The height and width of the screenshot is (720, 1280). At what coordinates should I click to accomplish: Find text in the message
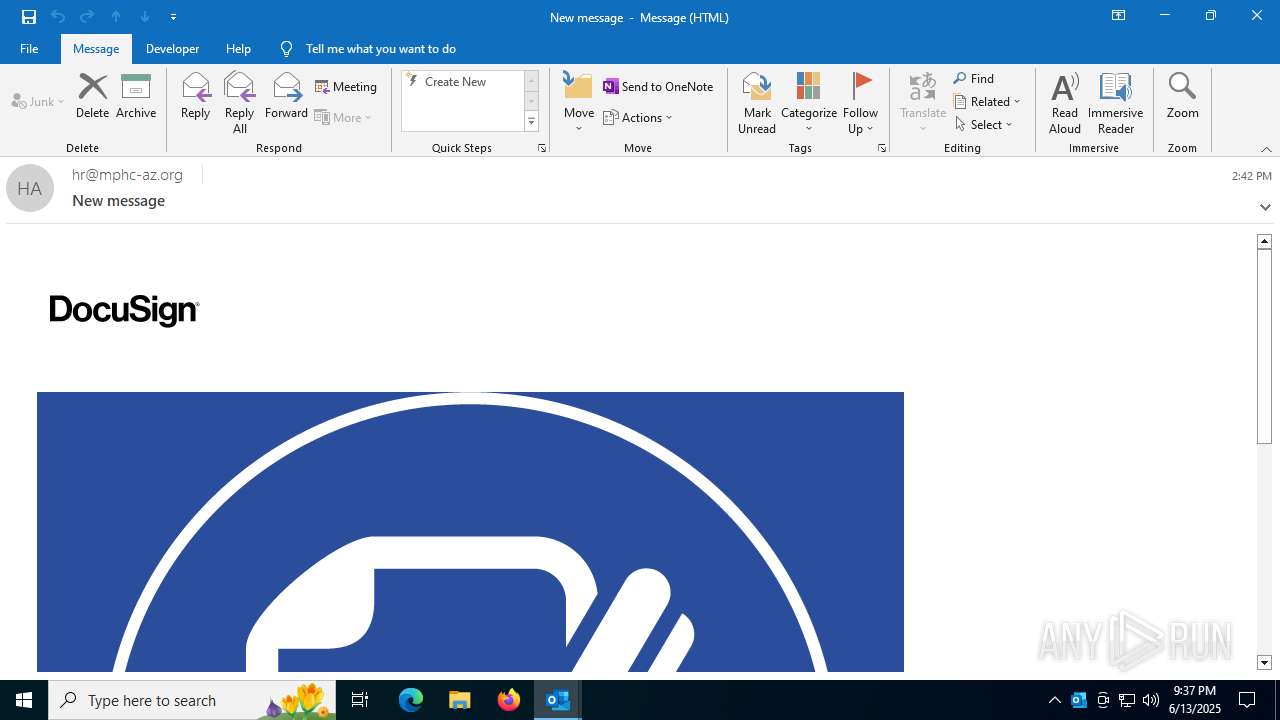point(974,79)
